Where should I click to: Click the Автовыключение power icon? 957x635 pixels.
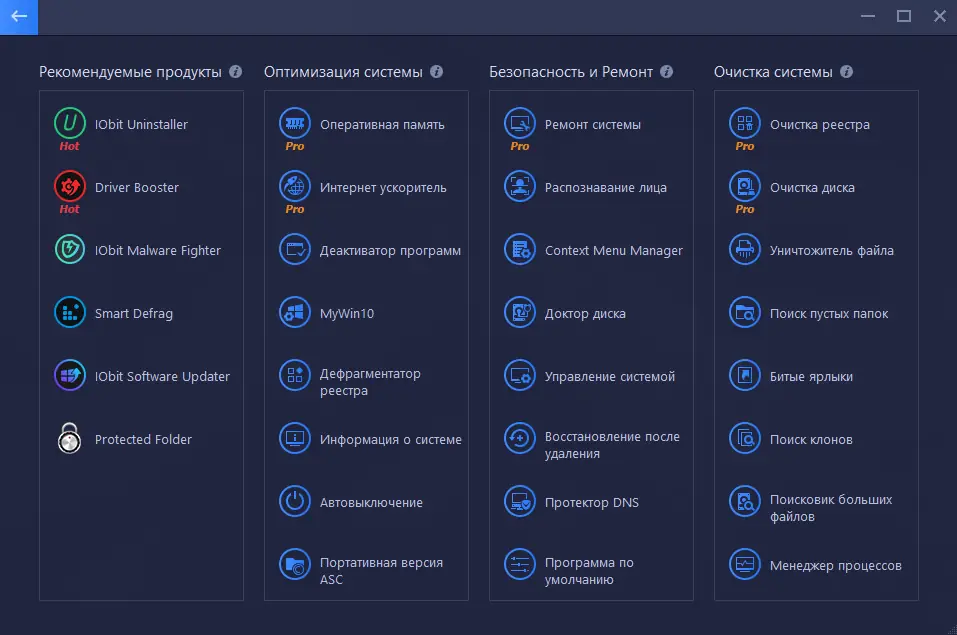click(295, 501)
